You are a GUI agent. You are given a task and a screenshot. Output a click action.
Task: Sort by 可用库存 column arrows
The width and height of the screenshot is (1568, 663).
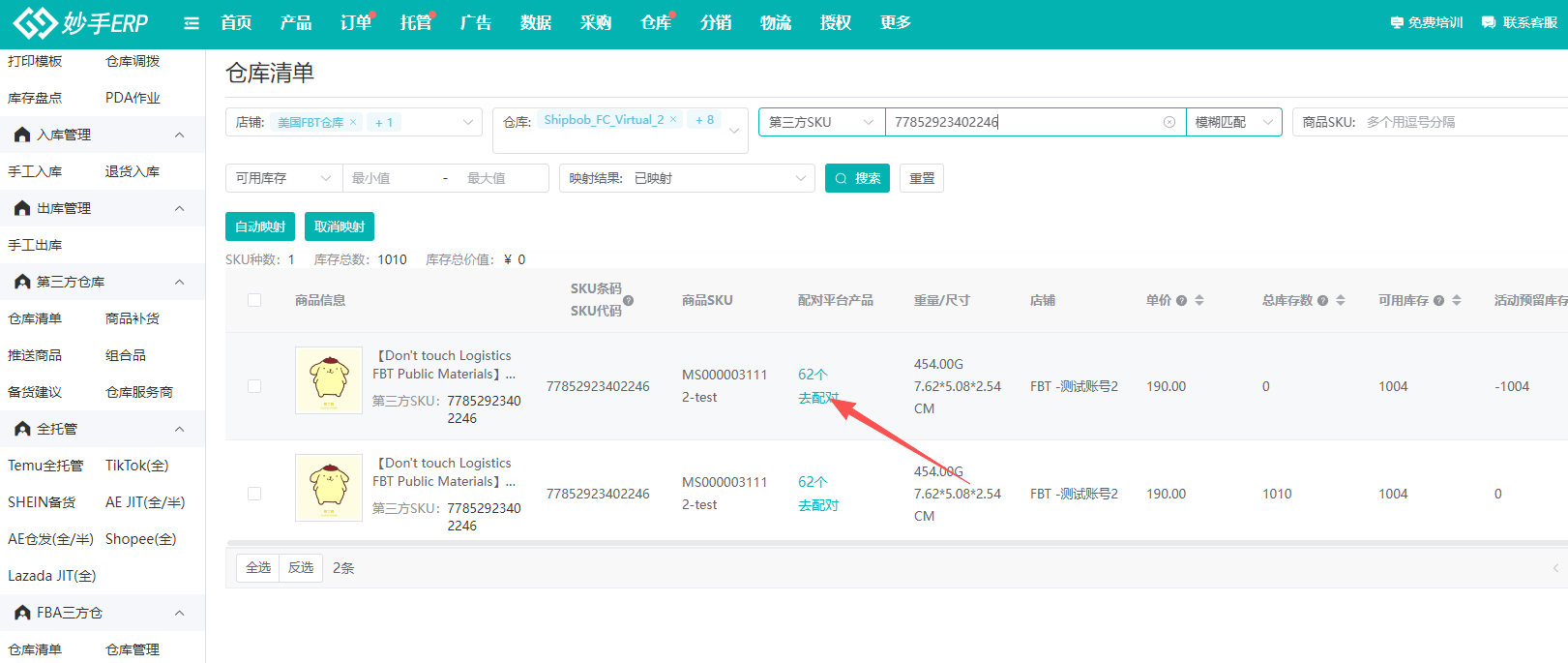[1457, 300]
